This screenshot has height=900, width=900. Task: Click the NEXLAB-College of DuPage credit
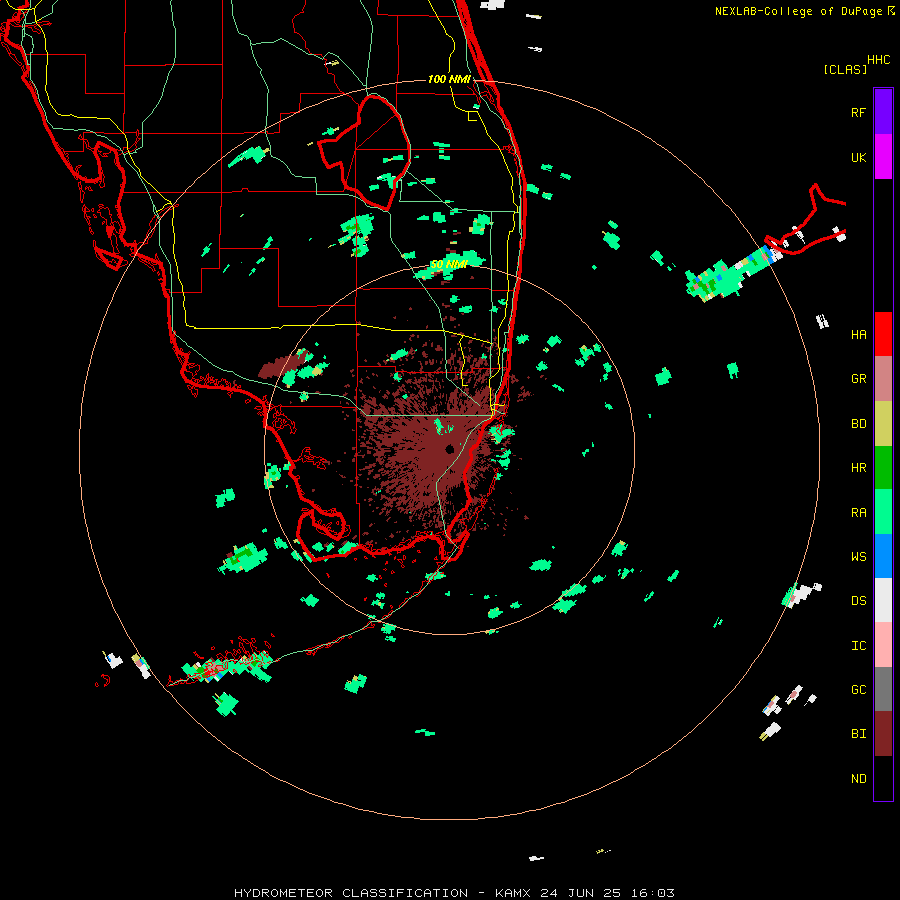tap(798, 11)
